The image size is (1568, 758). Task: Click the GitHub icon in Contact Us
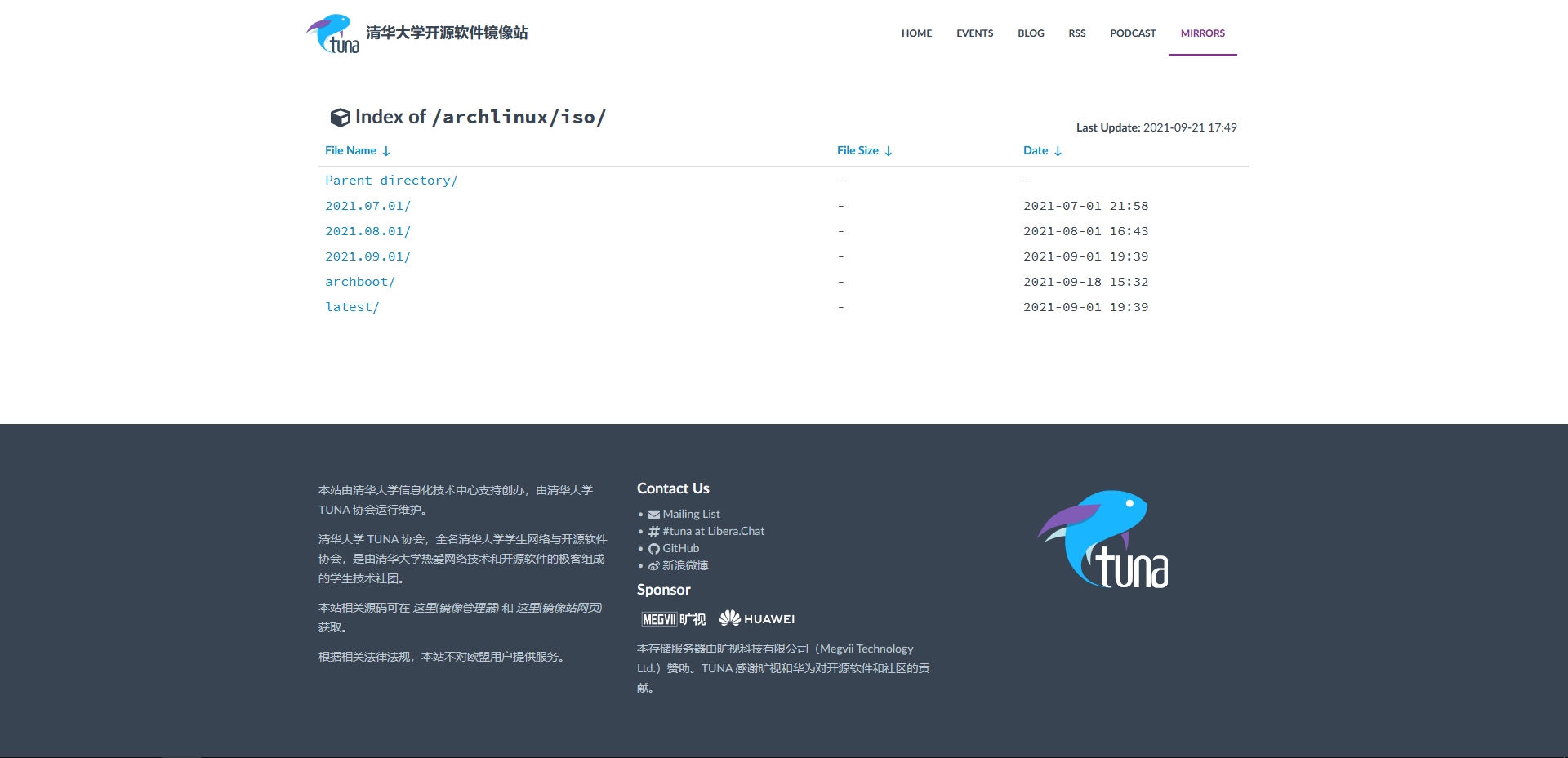click(653, 548)
